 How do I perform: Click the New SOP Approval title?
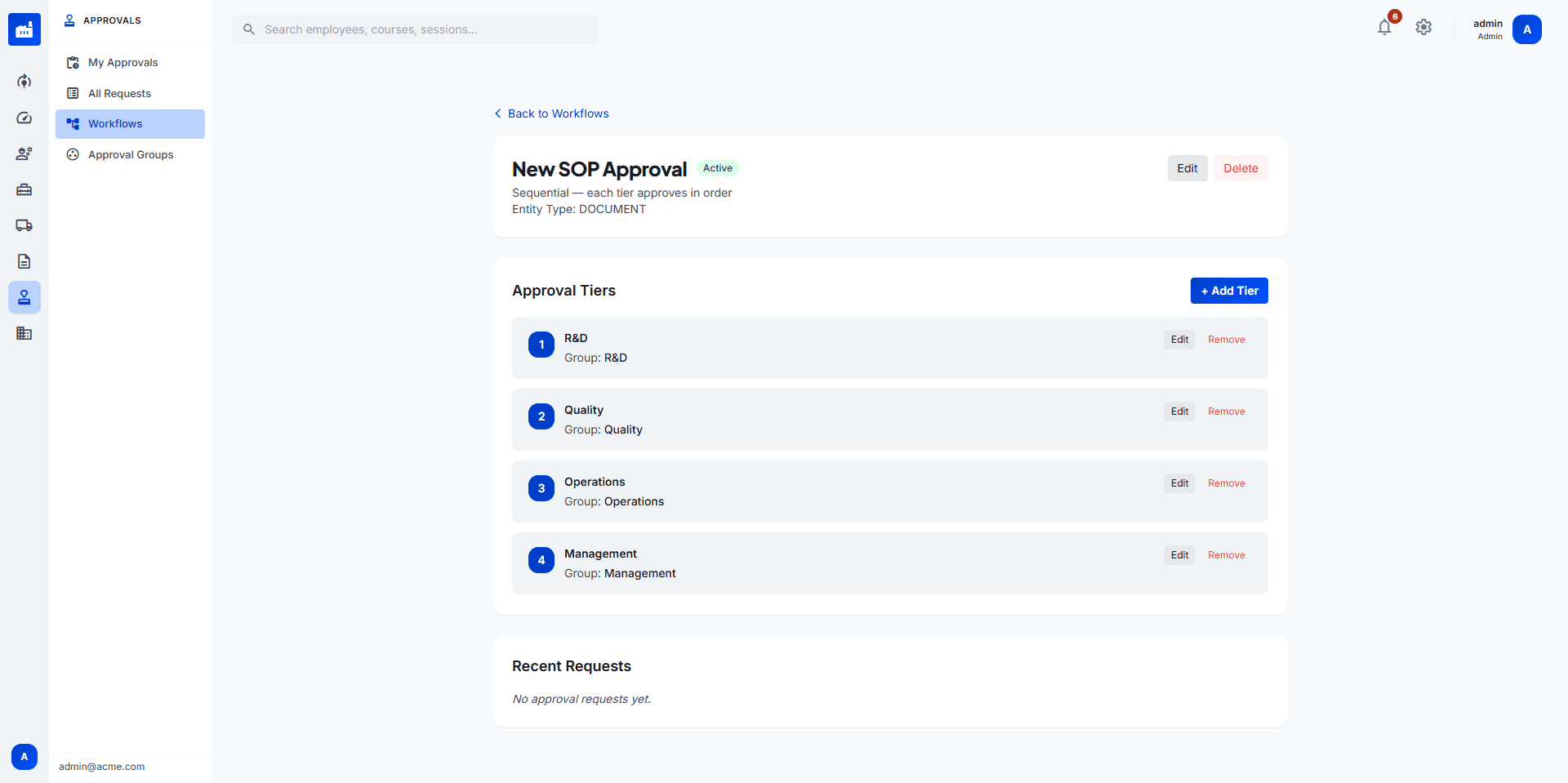pyautogui.click(x=599, y=169)
